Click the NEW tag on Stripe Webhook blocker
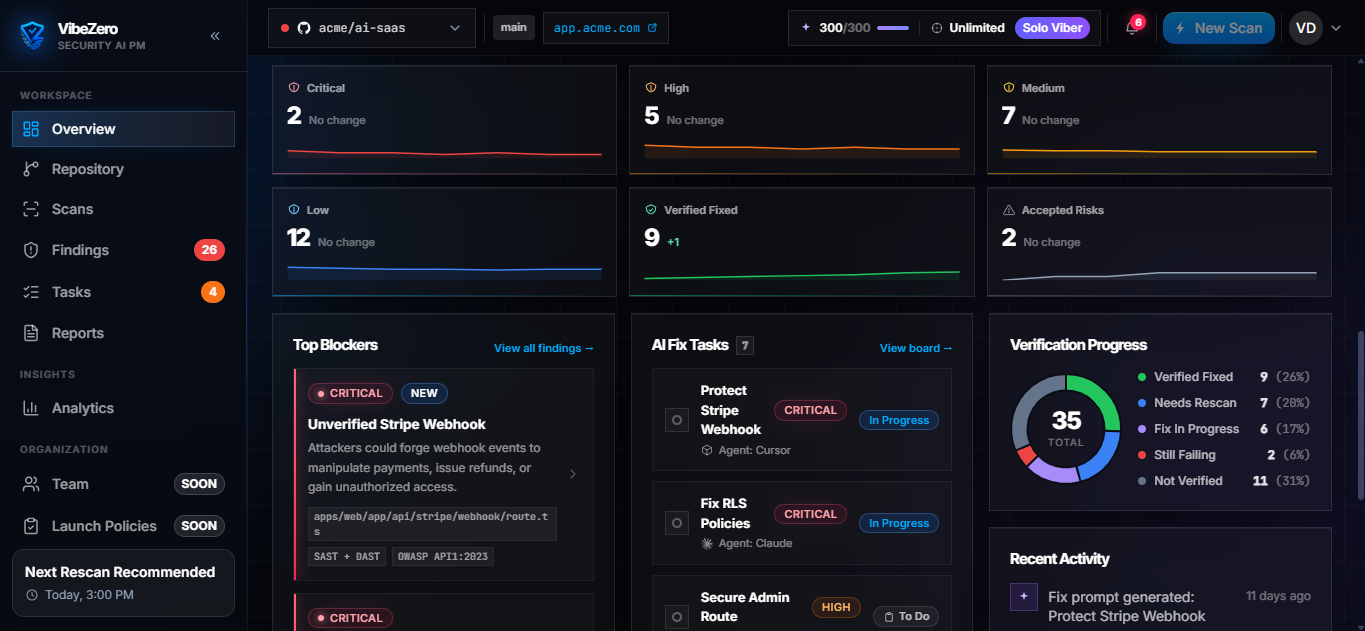This screenshot has width=1365, height=631. pyautogui.click(x=424, y=393)
